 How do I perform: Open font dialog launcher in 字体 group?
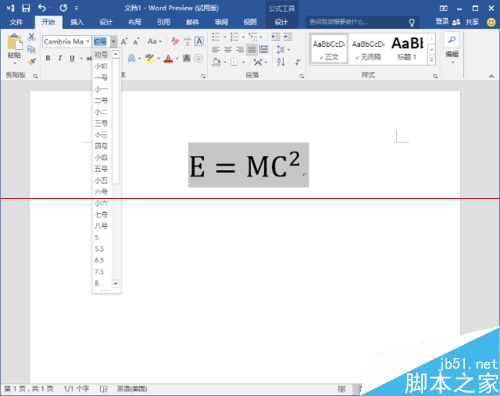click(203, 77)
